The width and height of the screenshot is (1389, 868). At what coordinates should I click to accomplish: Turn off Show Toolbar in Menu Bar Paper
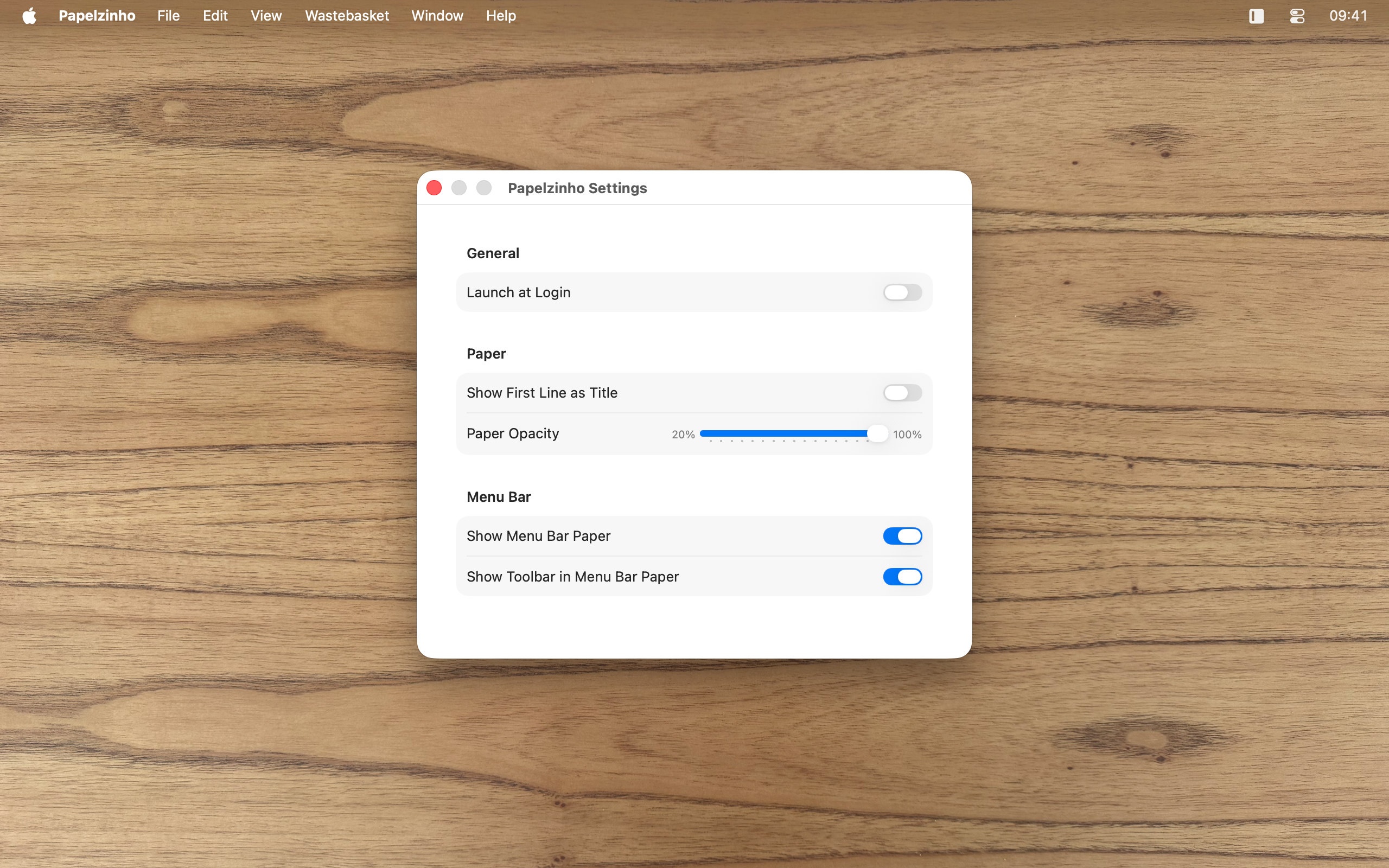902,576
